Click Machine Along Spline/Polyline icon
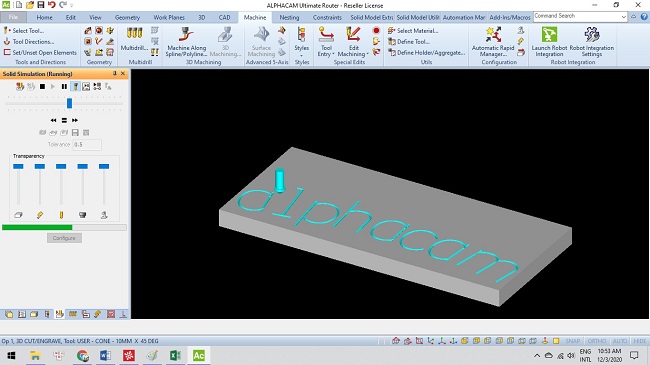This screenshot has height=365, width=650. (187, 41)
